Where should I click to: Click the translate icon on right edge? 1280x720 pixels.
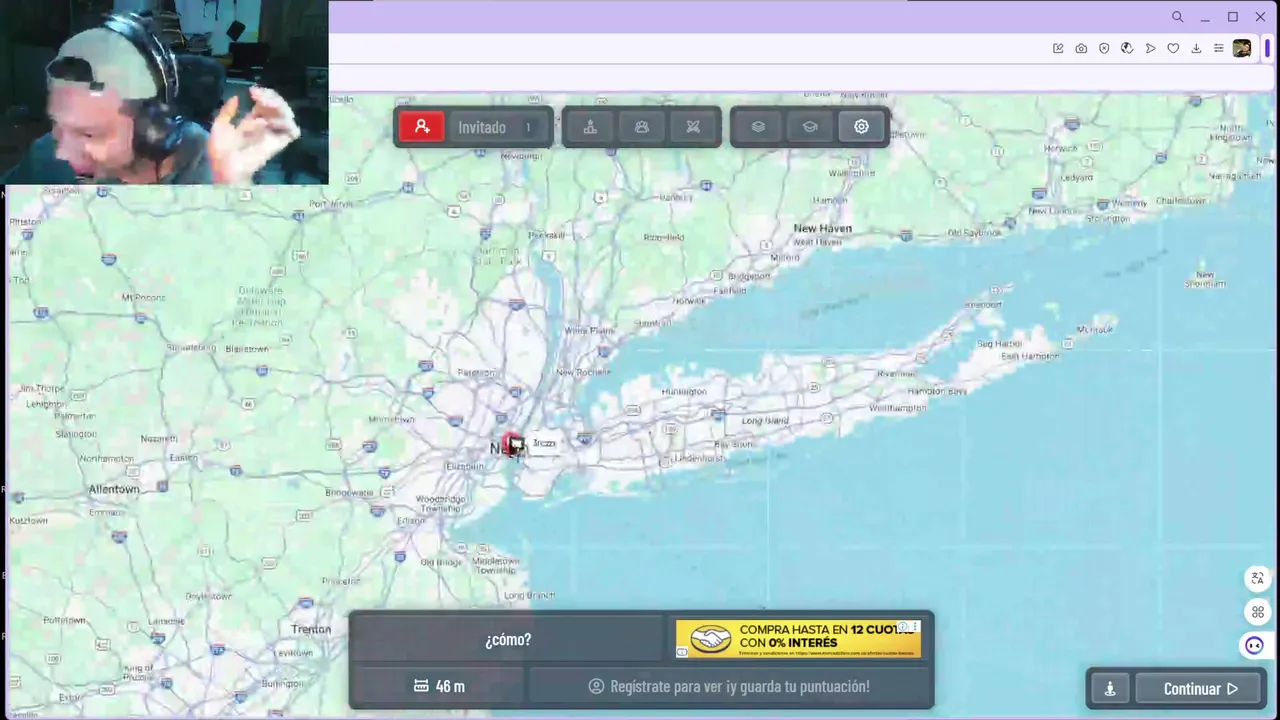pyautogui.click(x=1258, y=578)
